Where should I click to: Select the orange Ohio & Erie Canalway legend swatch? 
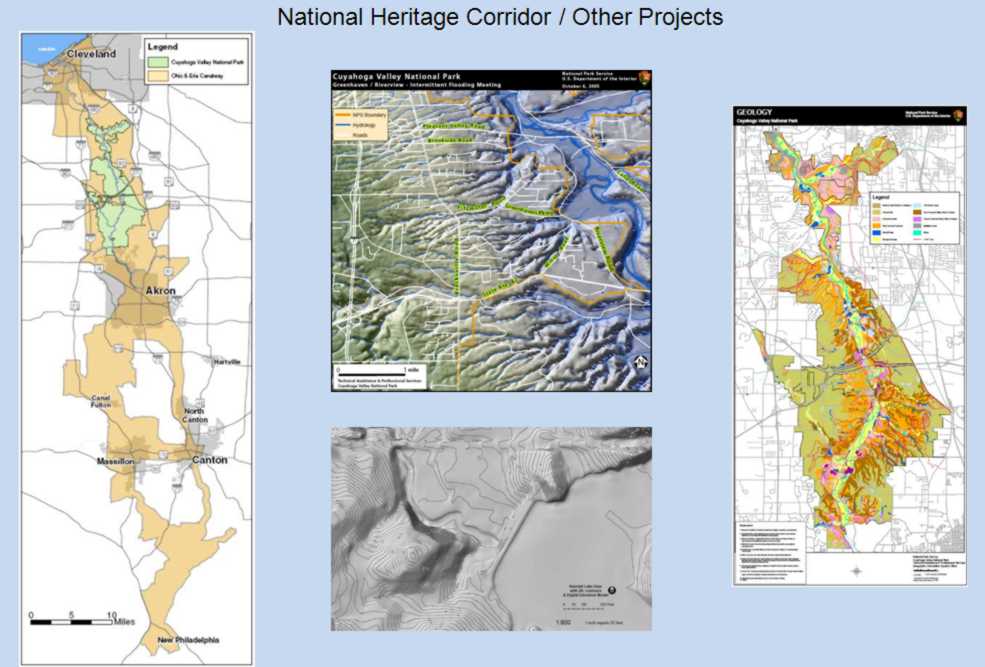[x=158, y=76]
